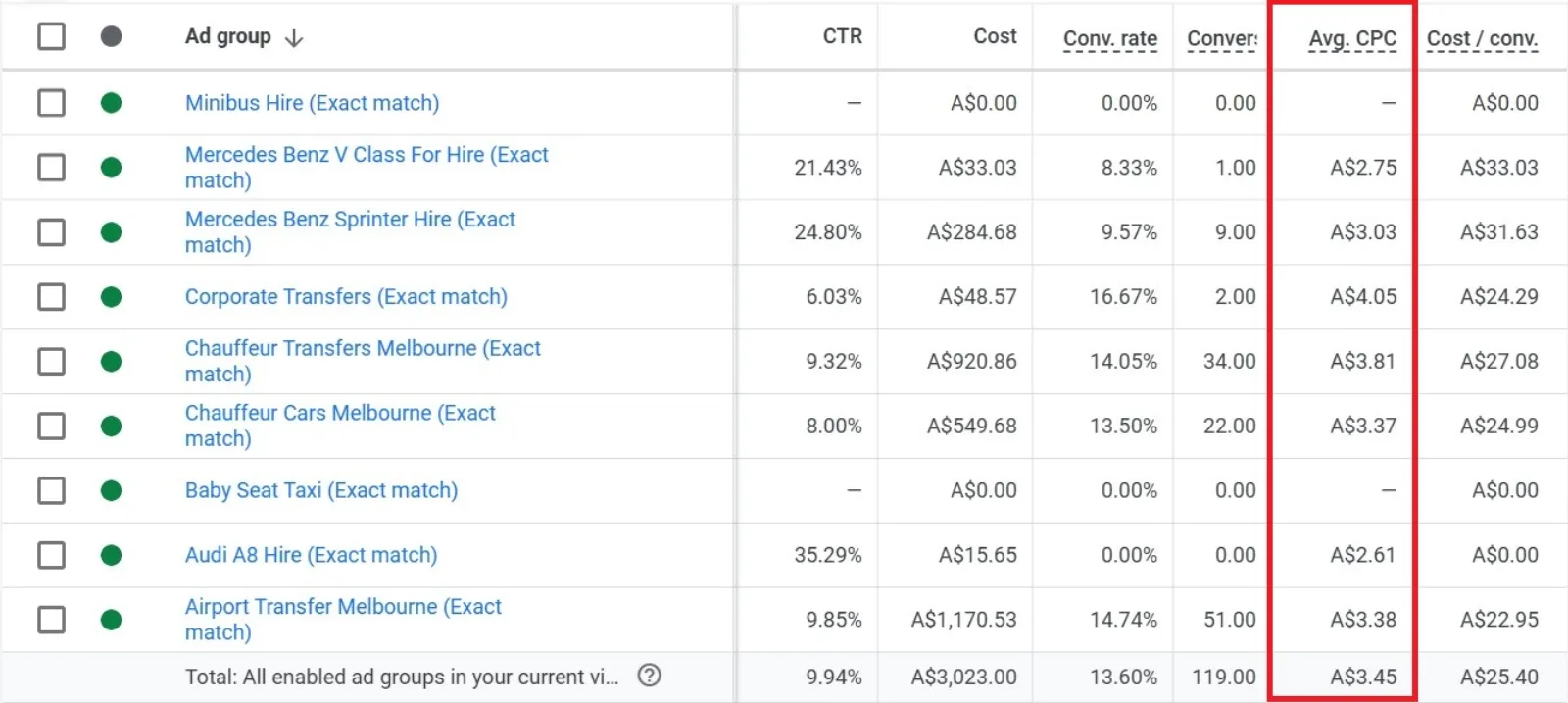Click Avg. CPC value A$2.61
This screenshot has height=703, width=1568.
pyautogui.click(x=1363, y=555)
